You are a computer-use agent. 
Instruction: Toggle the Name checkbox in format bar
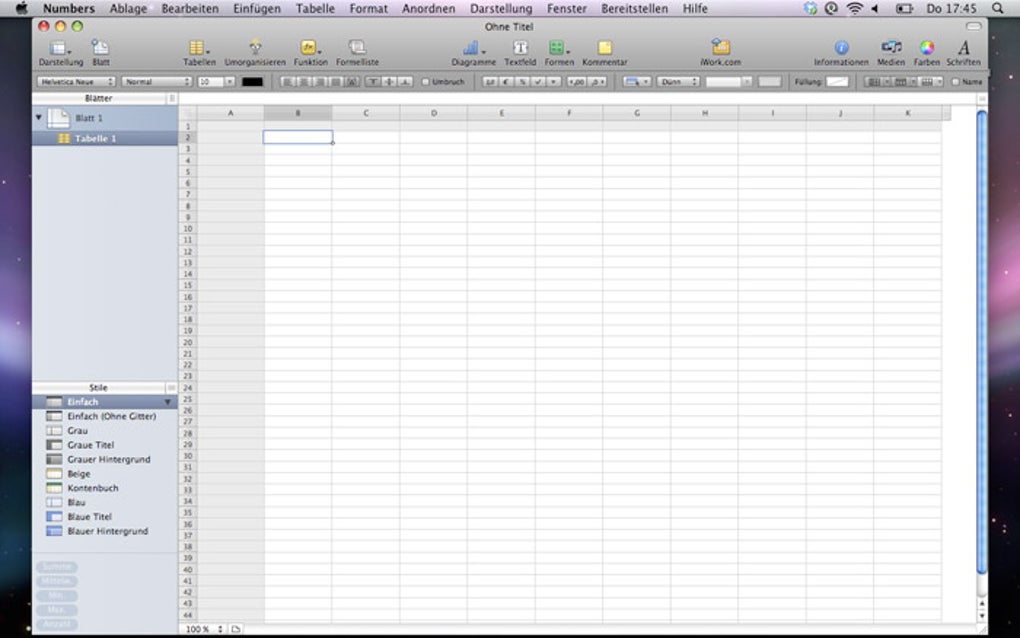[956, 82]
